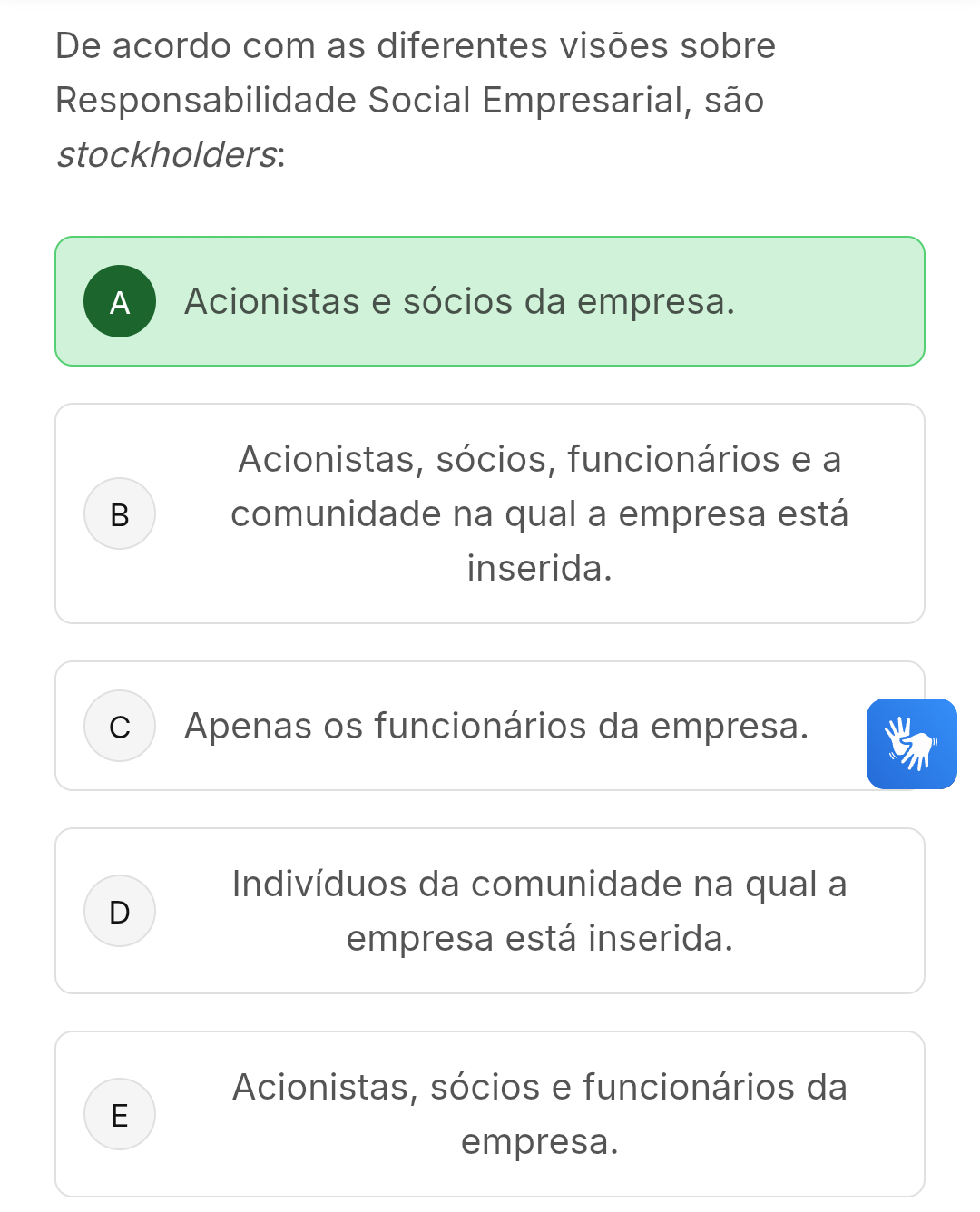Select the letter E option circle
Viewport: 980px width, 1212px height.
pyautogui.click(x=120, y=1115)
